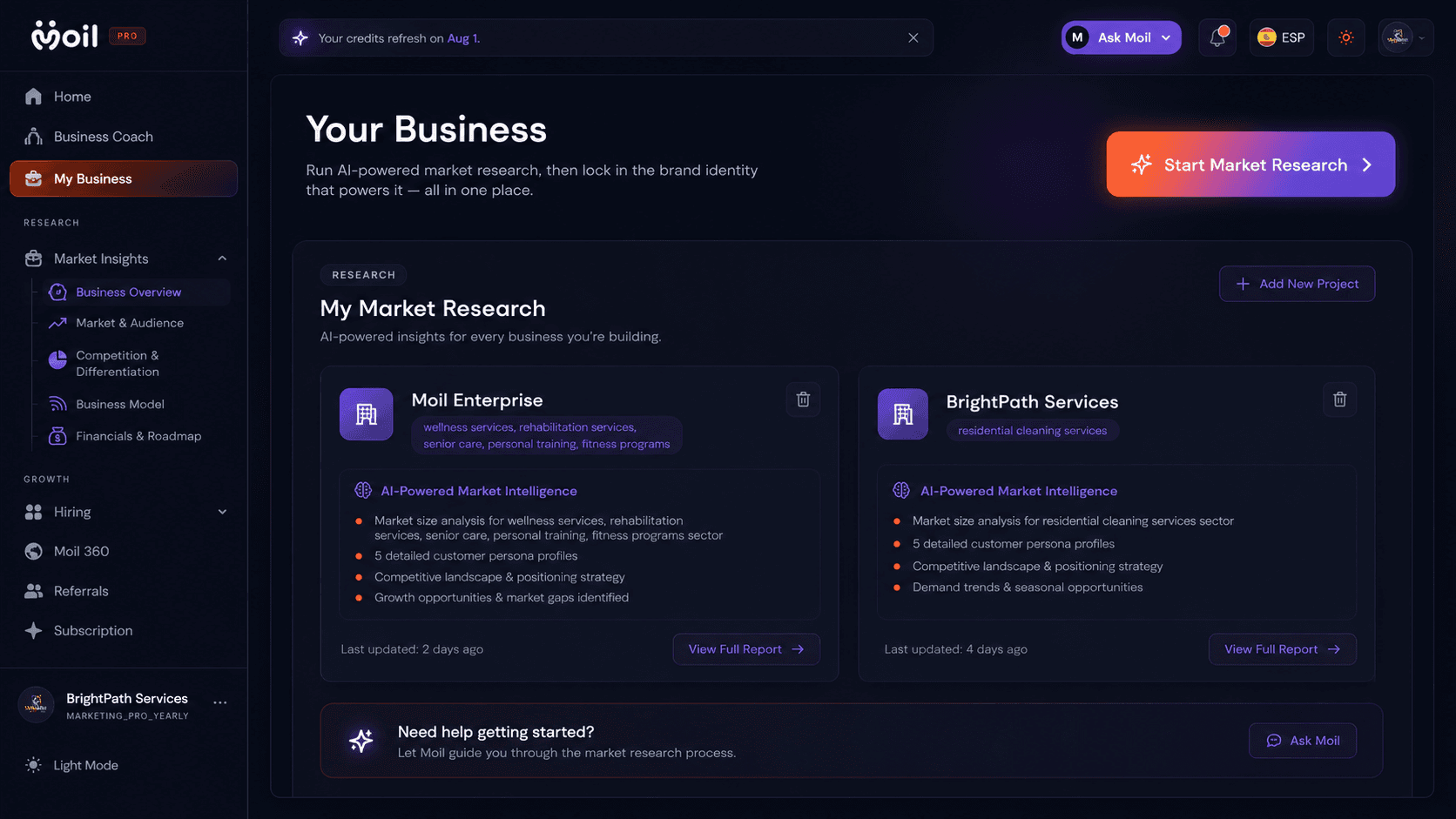Delete the Moil Enterprise project
Image resolution: width=1456 pixels, height=819 pixels.
tap(803, 399)
